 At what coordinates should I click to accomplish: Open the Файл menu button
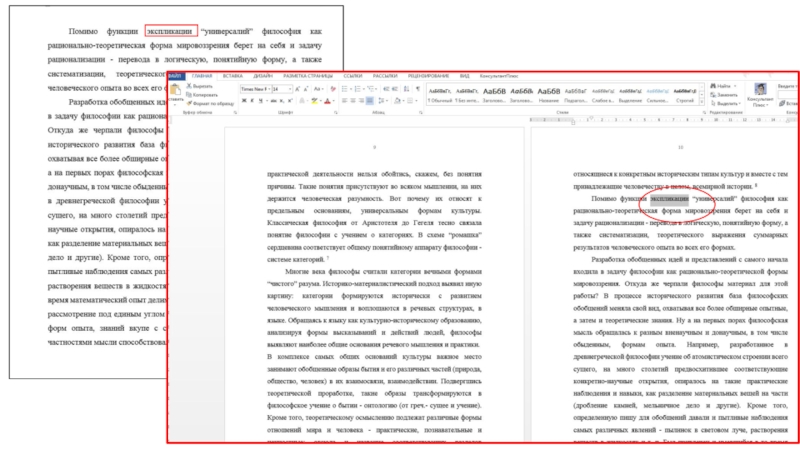coord(175,76)
